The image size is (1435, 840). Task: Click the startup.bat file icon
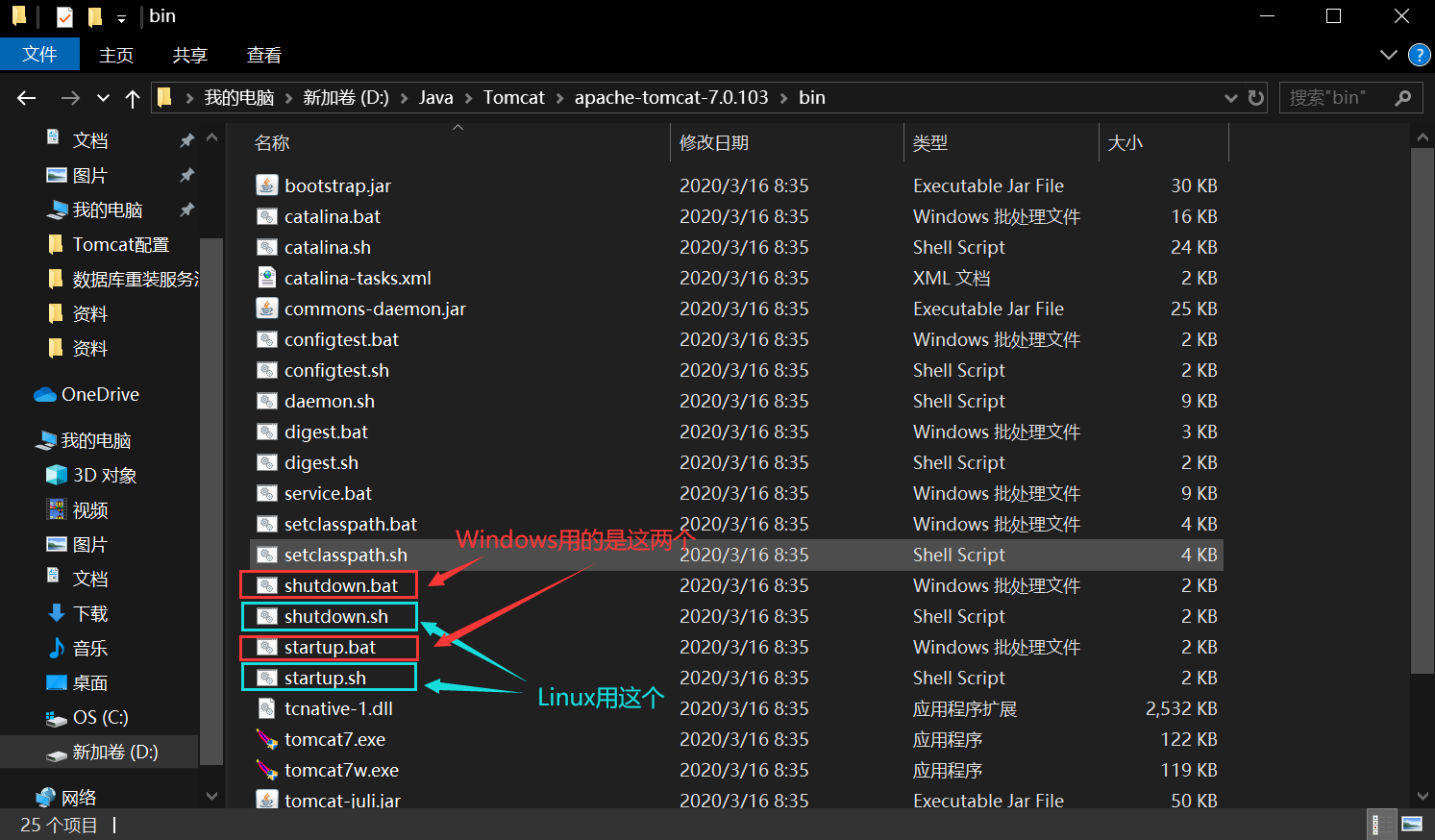(267, 647)
